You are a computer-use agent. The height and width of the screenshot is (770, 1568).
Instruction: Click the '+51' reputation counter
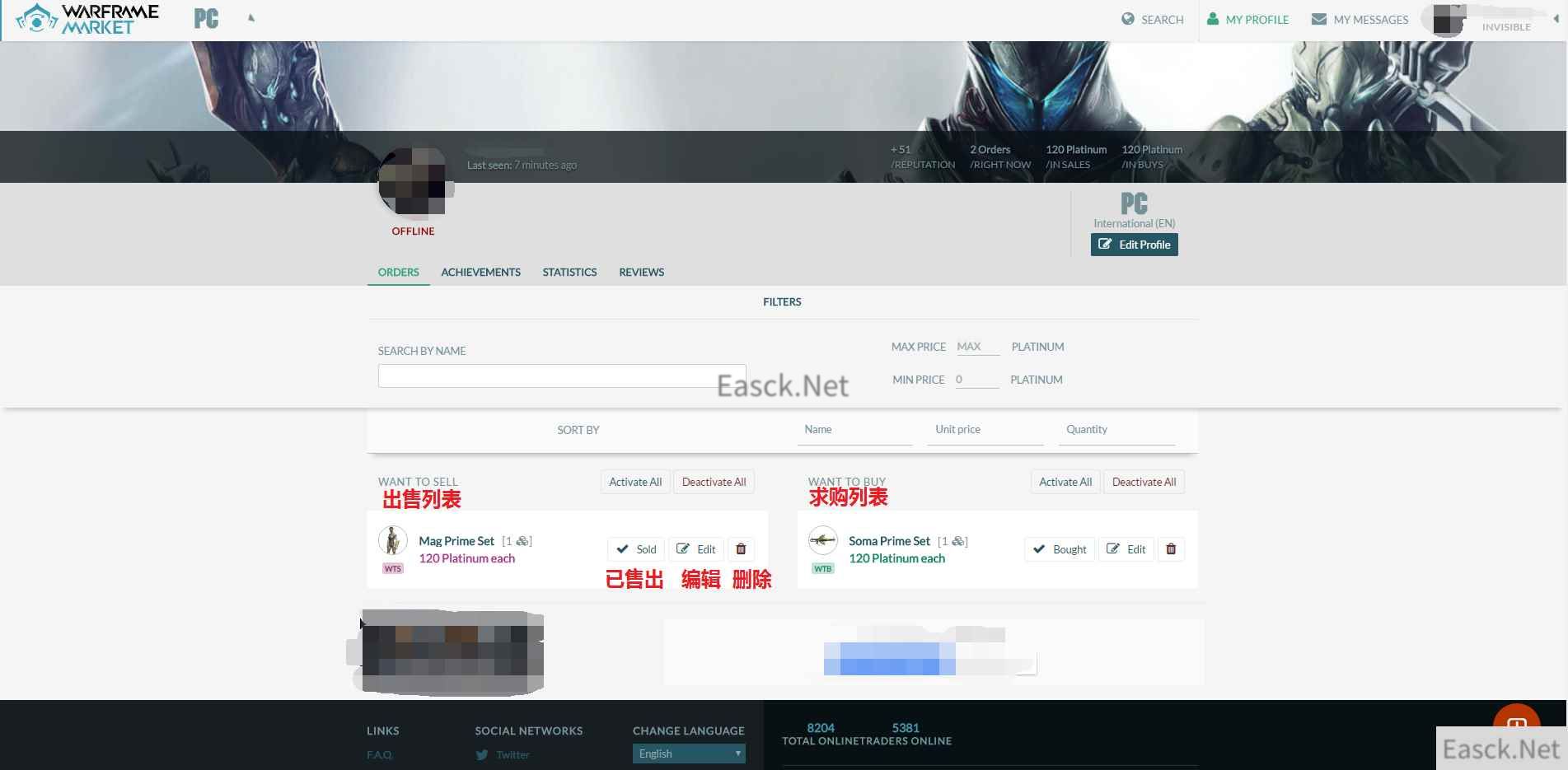[x=901, y=150]
